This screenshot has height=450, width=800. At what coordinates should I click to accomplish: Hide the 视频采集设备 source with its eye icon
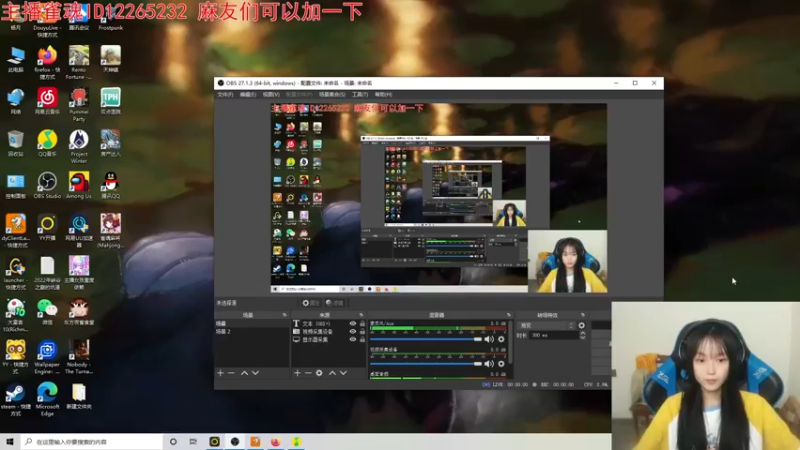click(x=353, y=331)
